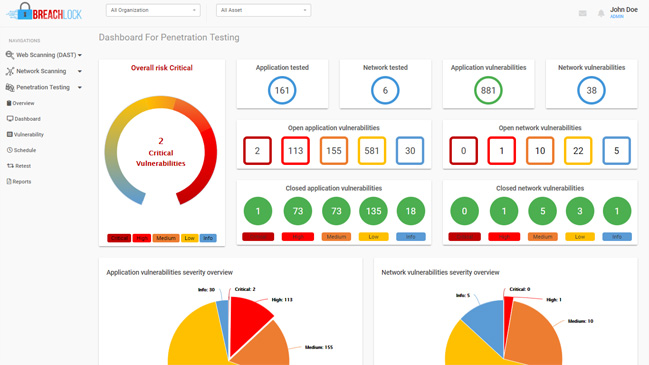Click Network tested count 6
Screen dimensions: 649x365
coord(385,90)
